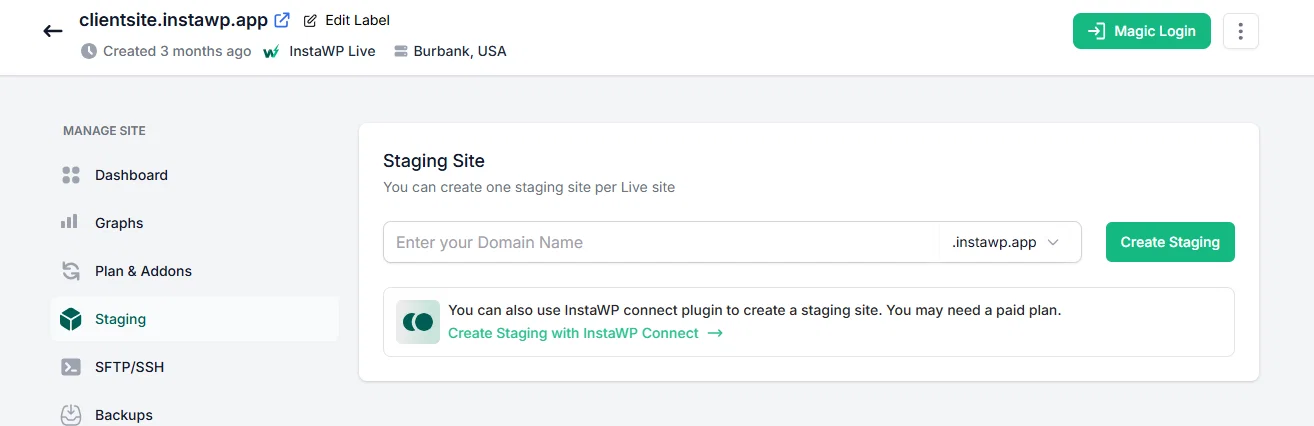Click the InstaWP Live logo icon
The height and width of the screenshot is (426, 1314).
click(271, 51)
